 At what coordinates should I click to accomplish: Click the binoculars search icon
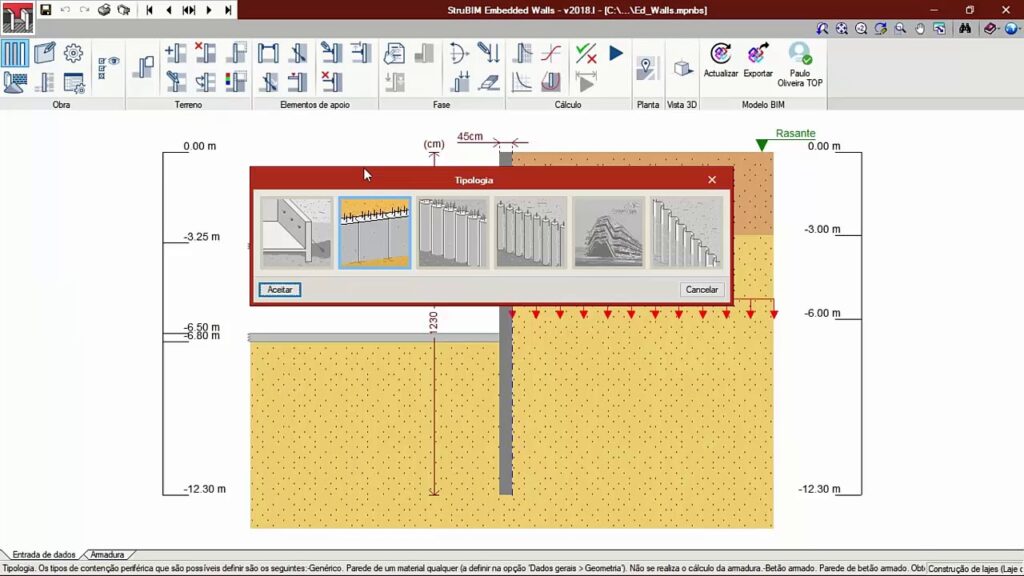coord(965,29)
